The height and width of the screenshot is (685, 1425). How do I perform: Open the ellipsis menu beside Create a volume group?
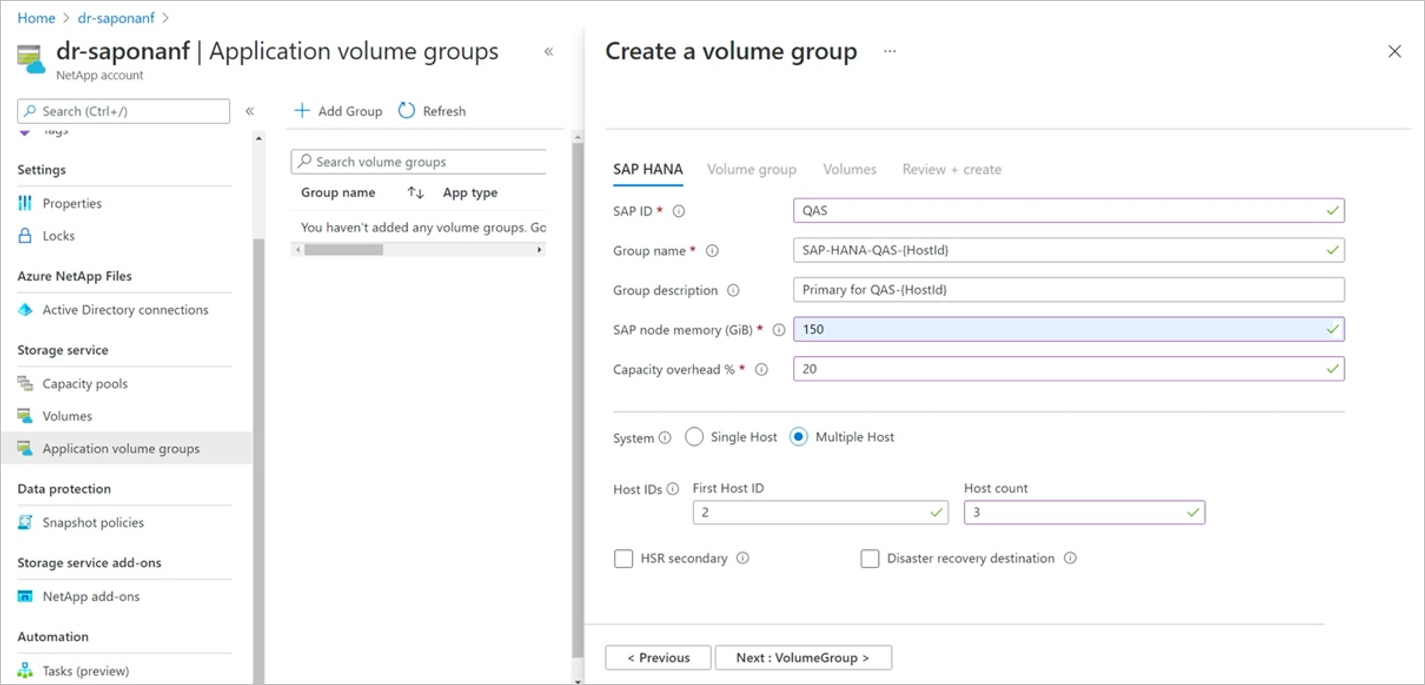(x=890, y=52)
